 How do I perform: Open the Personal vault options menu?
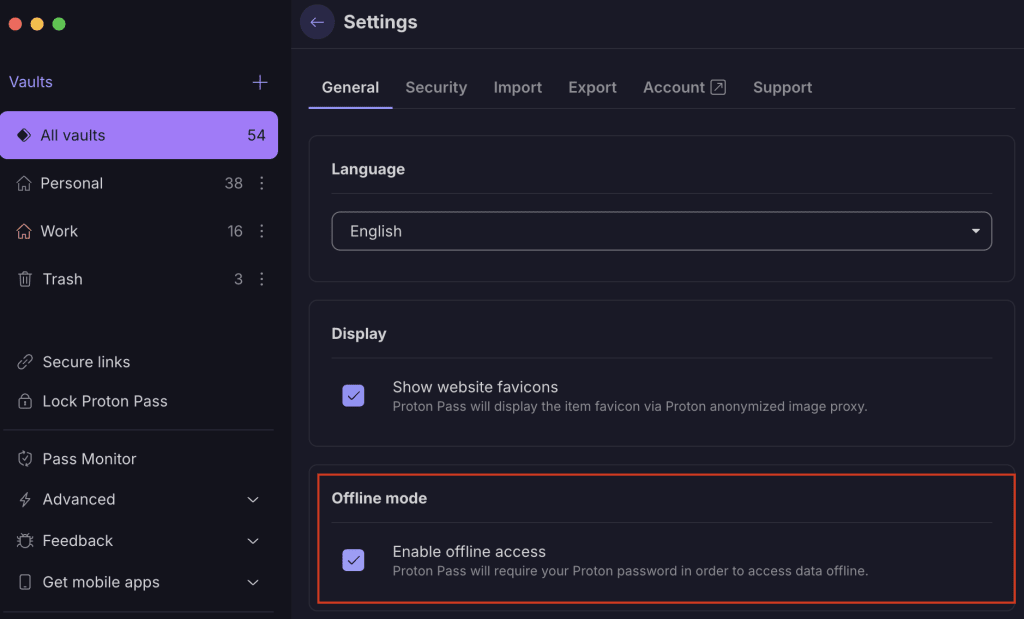tap(262, 183)
